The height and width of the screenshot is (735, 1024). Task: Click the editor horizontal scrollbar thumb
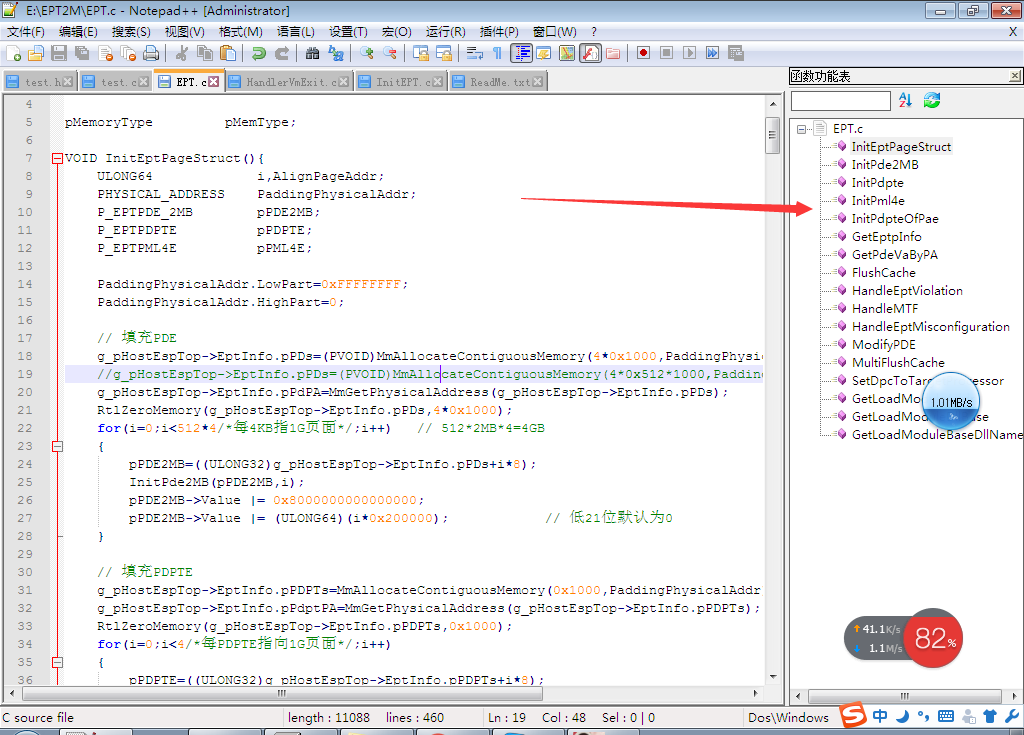tap(282, 693)
